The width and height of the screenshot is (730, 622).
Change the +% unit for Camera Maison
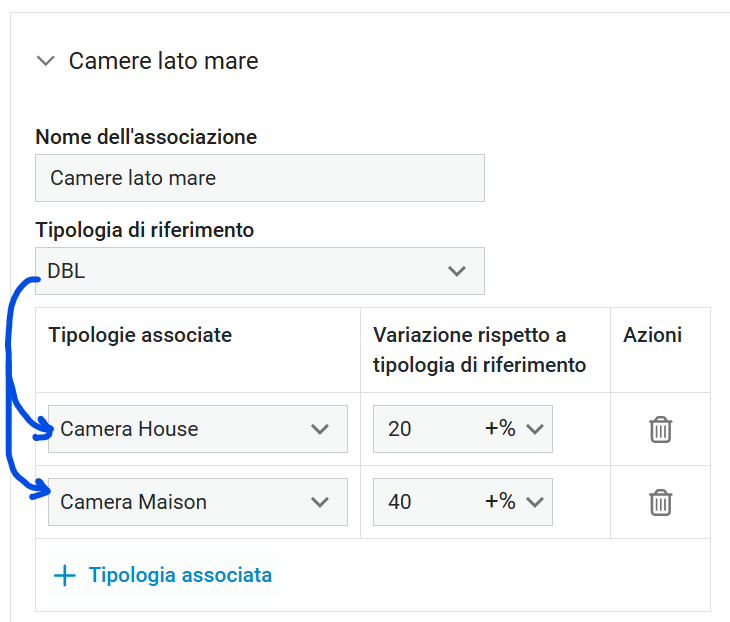coord(514,502)
